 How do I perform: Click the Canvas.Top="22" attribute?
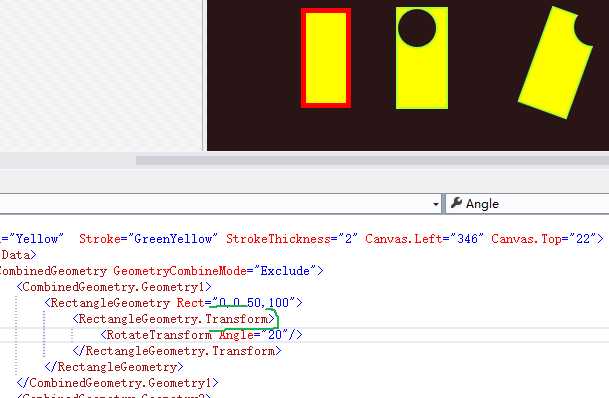[545, 238]
